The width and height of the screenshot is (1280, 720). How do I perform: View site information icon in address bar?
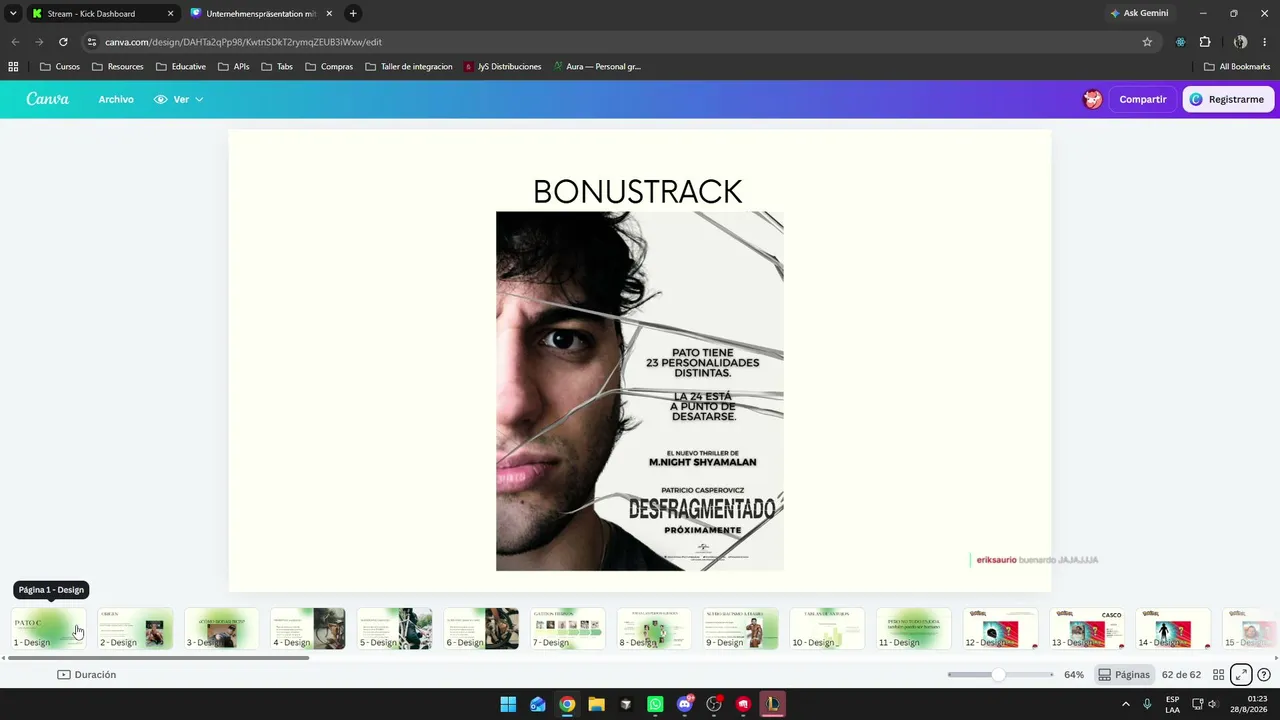click(x=92, y=42)
